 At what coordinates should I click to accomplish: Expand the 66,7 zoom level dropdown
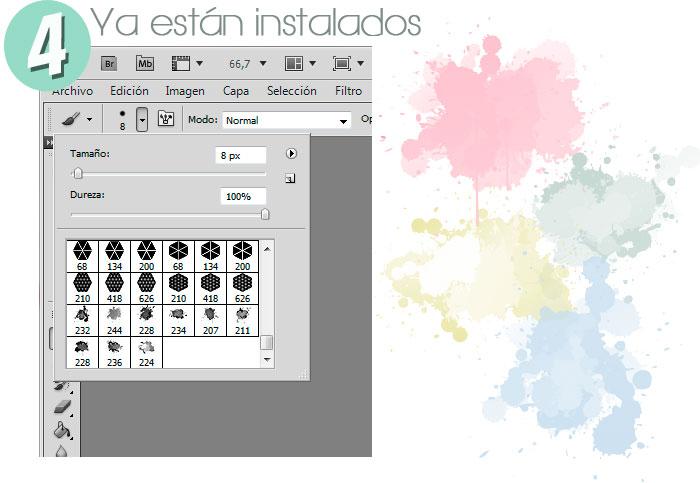[x=252, y=62]
